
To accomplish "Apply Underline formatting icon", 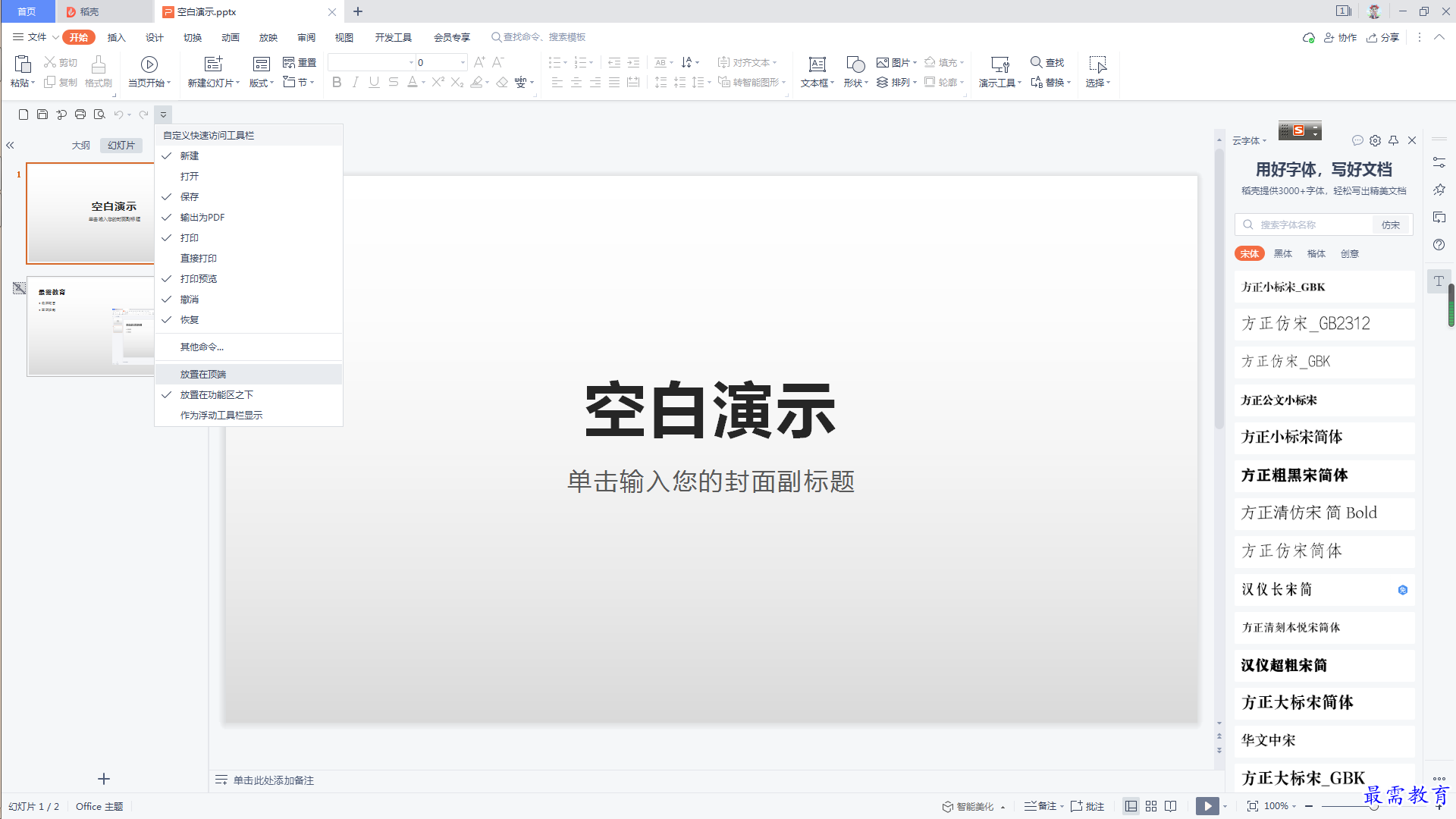I will [374, 82].
